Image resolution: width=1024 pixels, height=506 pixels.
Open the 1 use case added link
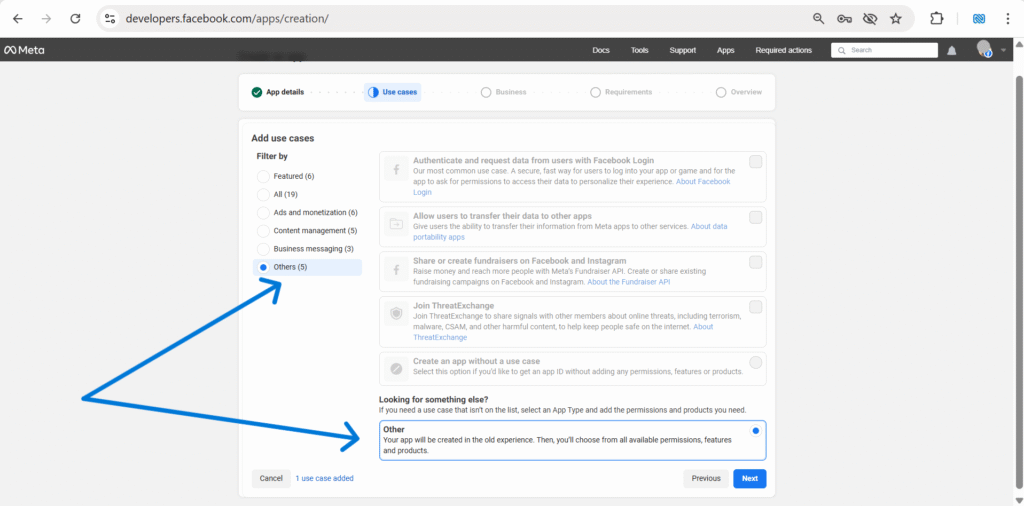(x=324, y=478)
